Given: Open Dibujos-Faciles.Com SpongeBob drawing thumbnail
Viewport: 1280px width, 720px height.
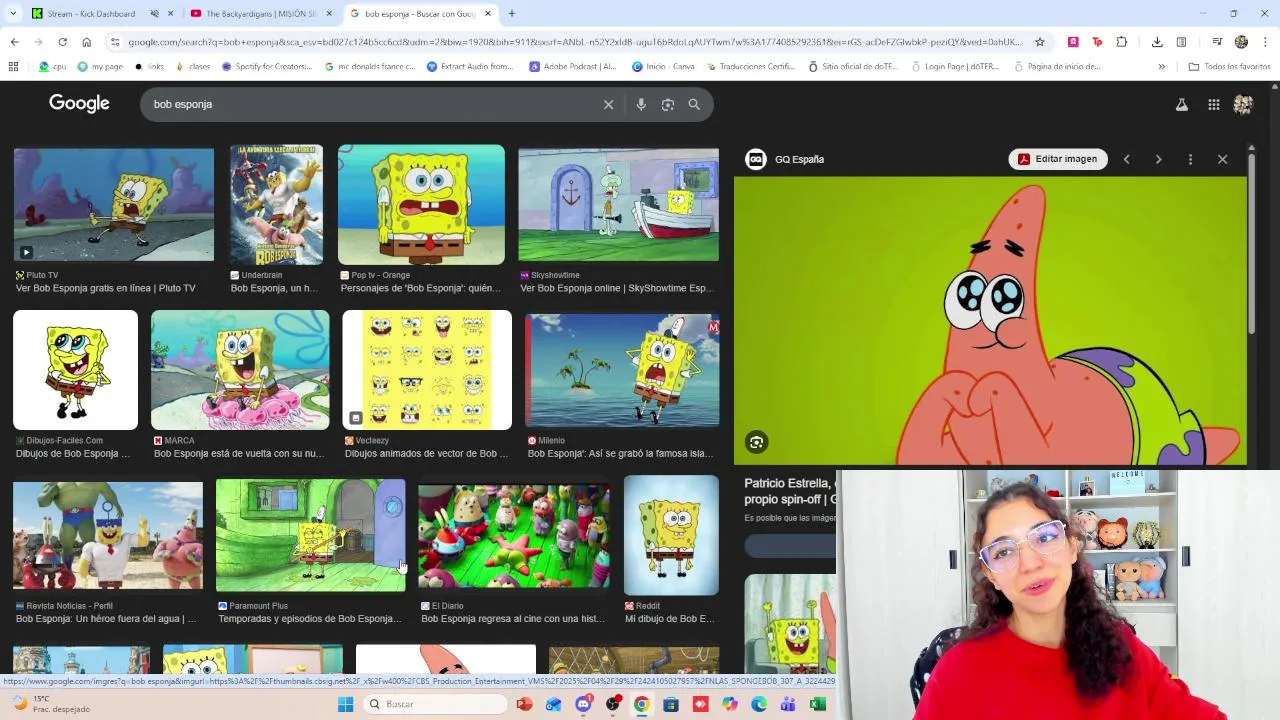Looking at the screenshot, I should (75, 370).
